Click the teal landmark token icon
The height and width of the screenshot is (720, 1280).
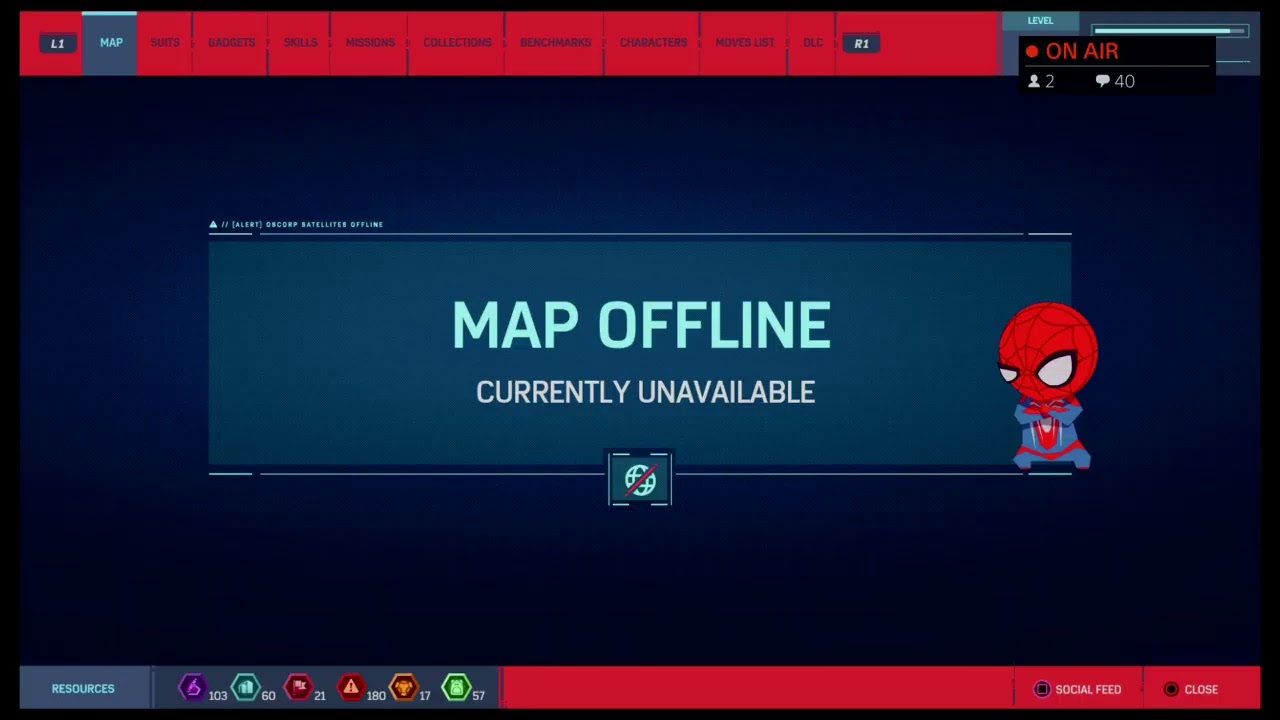coord(246,688)
